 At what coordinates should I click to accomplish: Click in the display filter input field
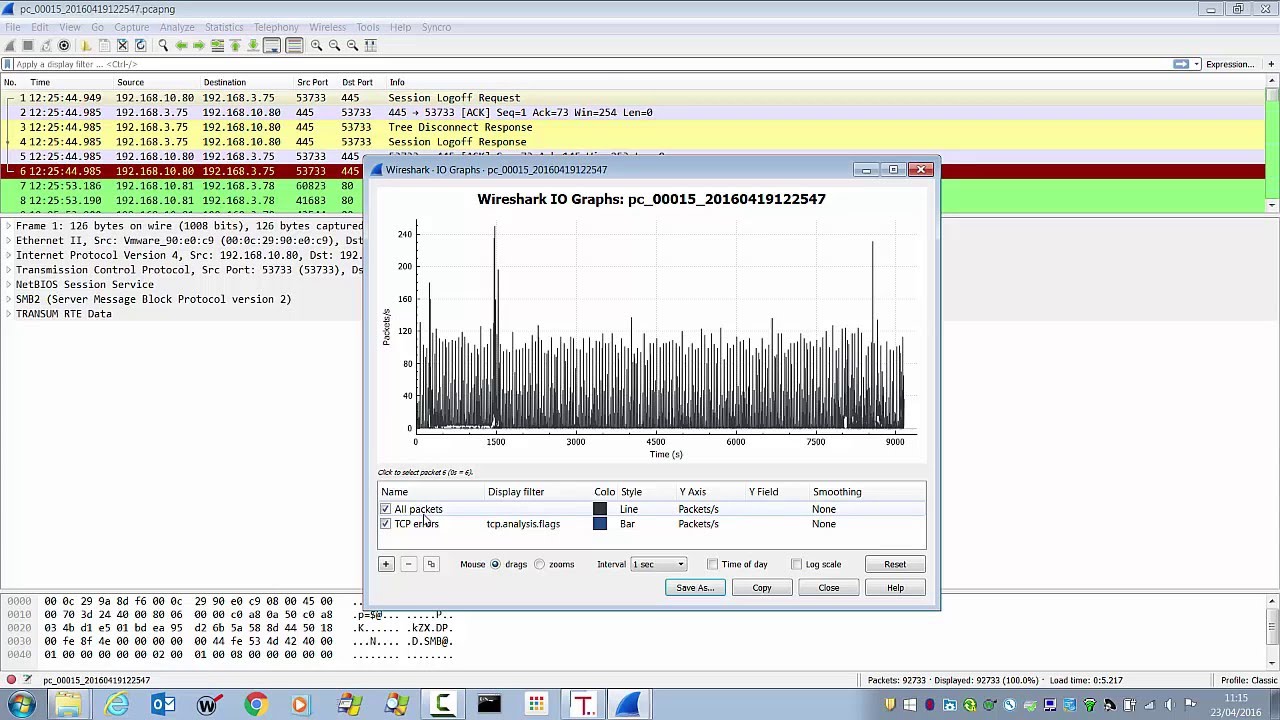click(x=590, y=64)
